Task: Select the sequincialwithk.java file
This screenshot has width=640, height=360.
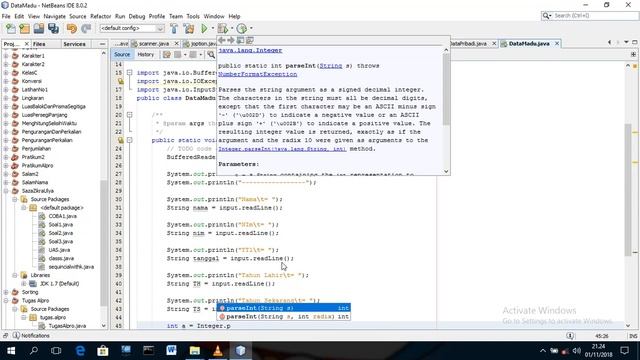Action: point(71,267)
